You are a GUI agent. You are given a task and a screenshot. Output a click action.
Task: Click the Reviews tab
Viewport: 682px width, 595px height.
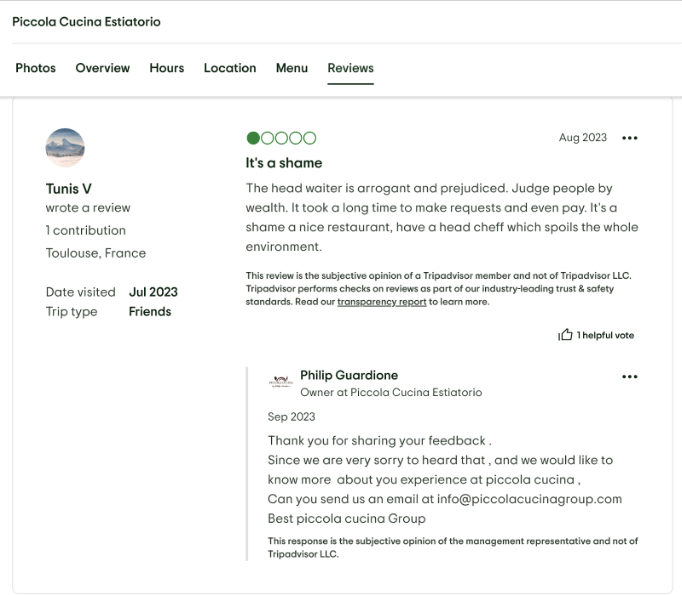tap(351, 68)
